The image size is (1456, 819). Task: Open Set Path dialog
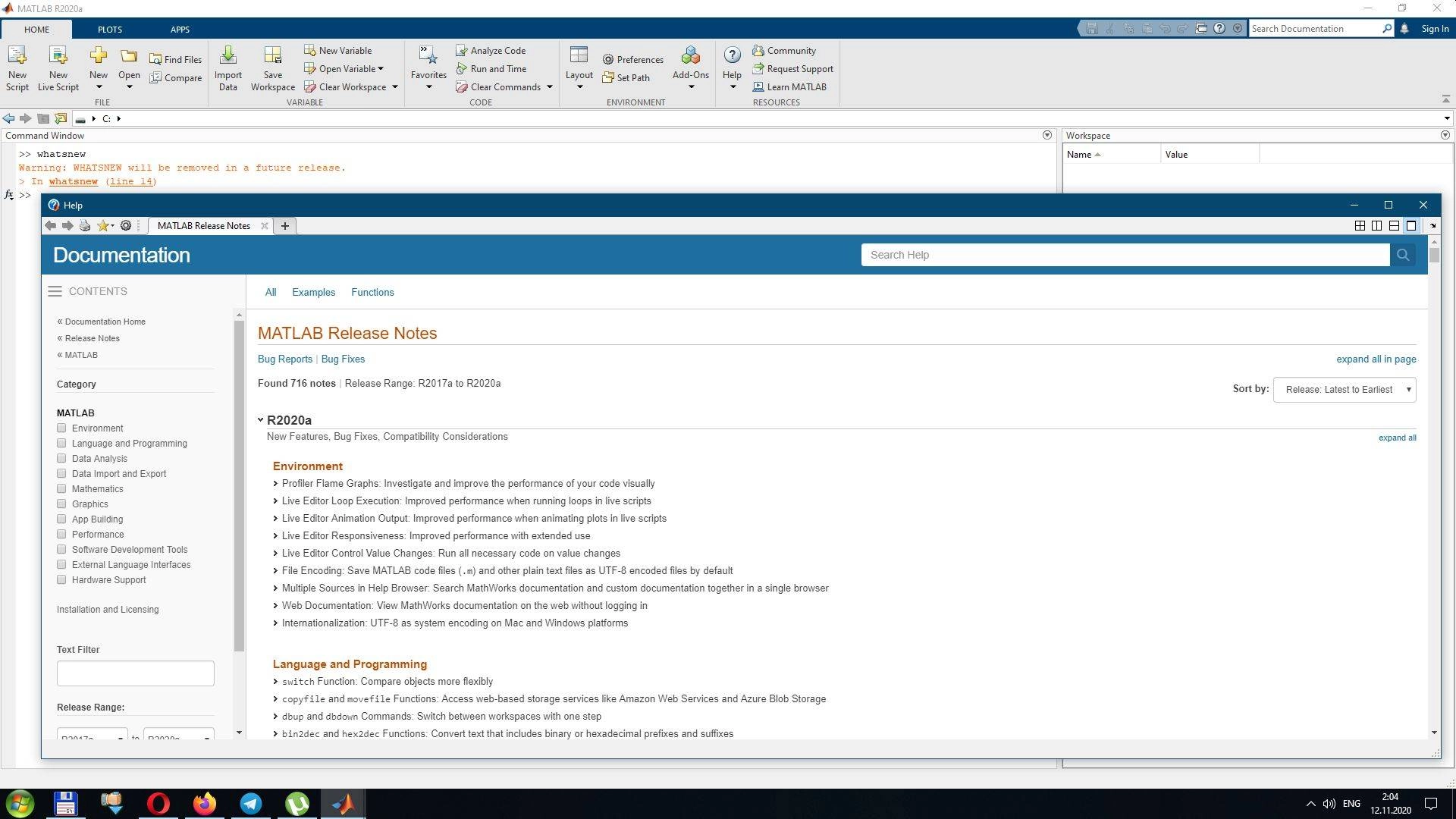[626, 77]
